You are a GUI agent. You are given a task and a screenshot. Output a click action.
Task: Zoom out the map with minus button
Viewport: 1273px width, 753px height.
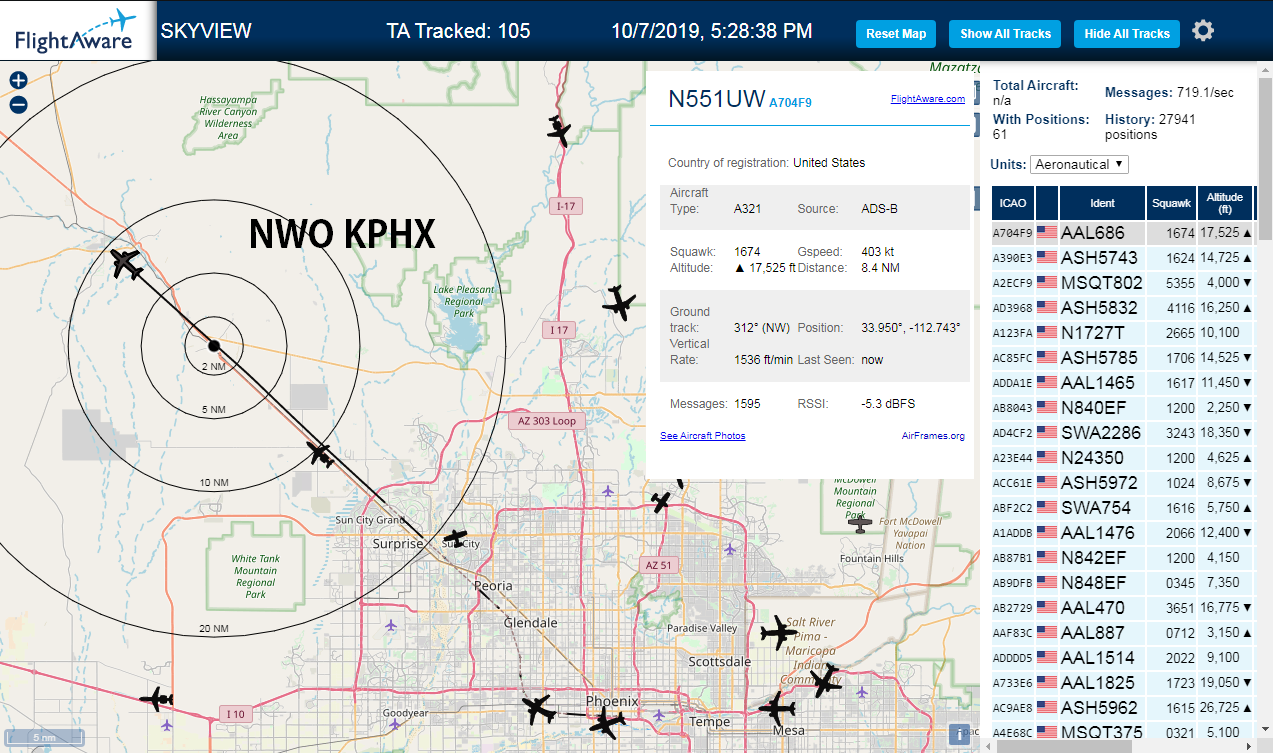point(18,105)
